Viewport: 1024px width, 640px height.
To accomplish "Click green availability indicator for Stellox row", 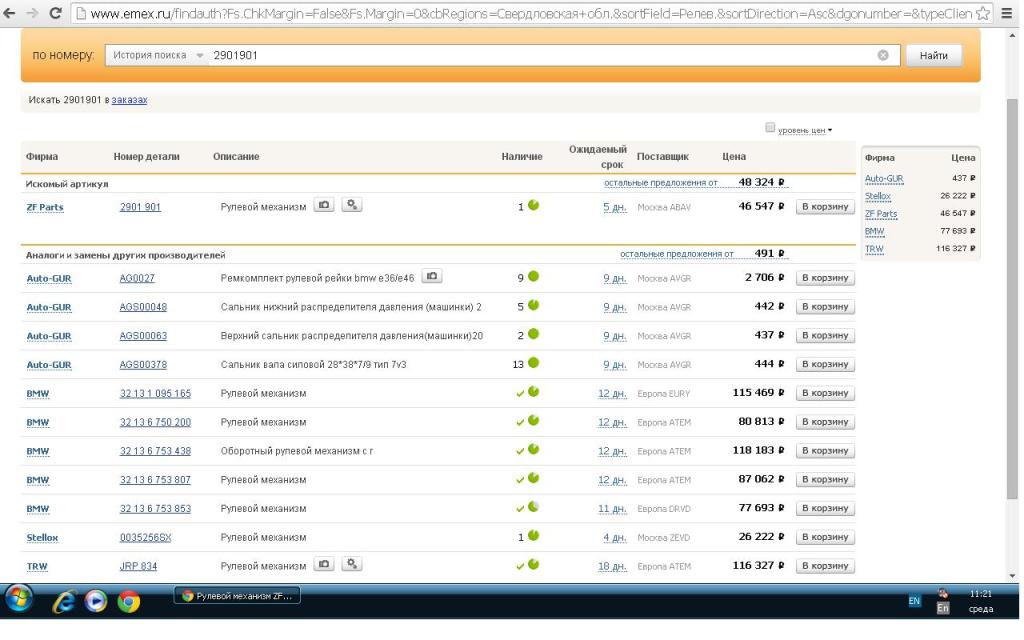I will (x=534, y=536).
